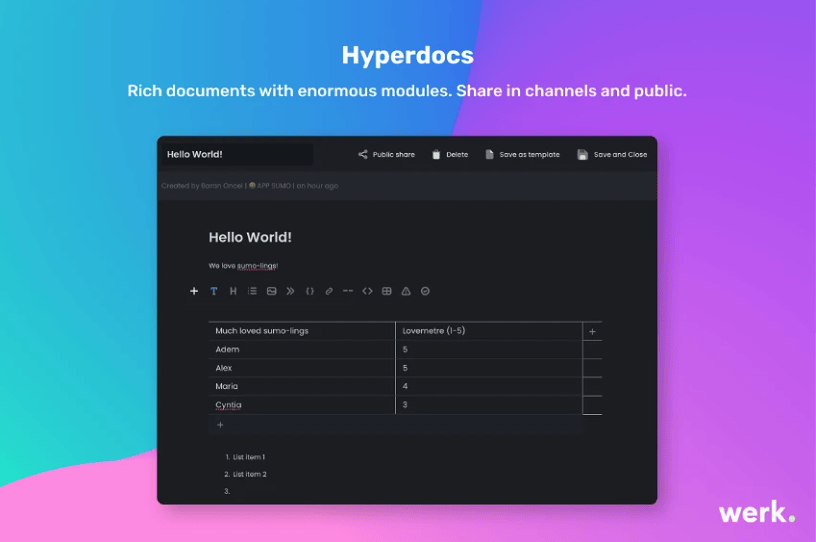Insert a link with the chain icon
The width and height of the screenshot is (816, 542).
point(329,291)
